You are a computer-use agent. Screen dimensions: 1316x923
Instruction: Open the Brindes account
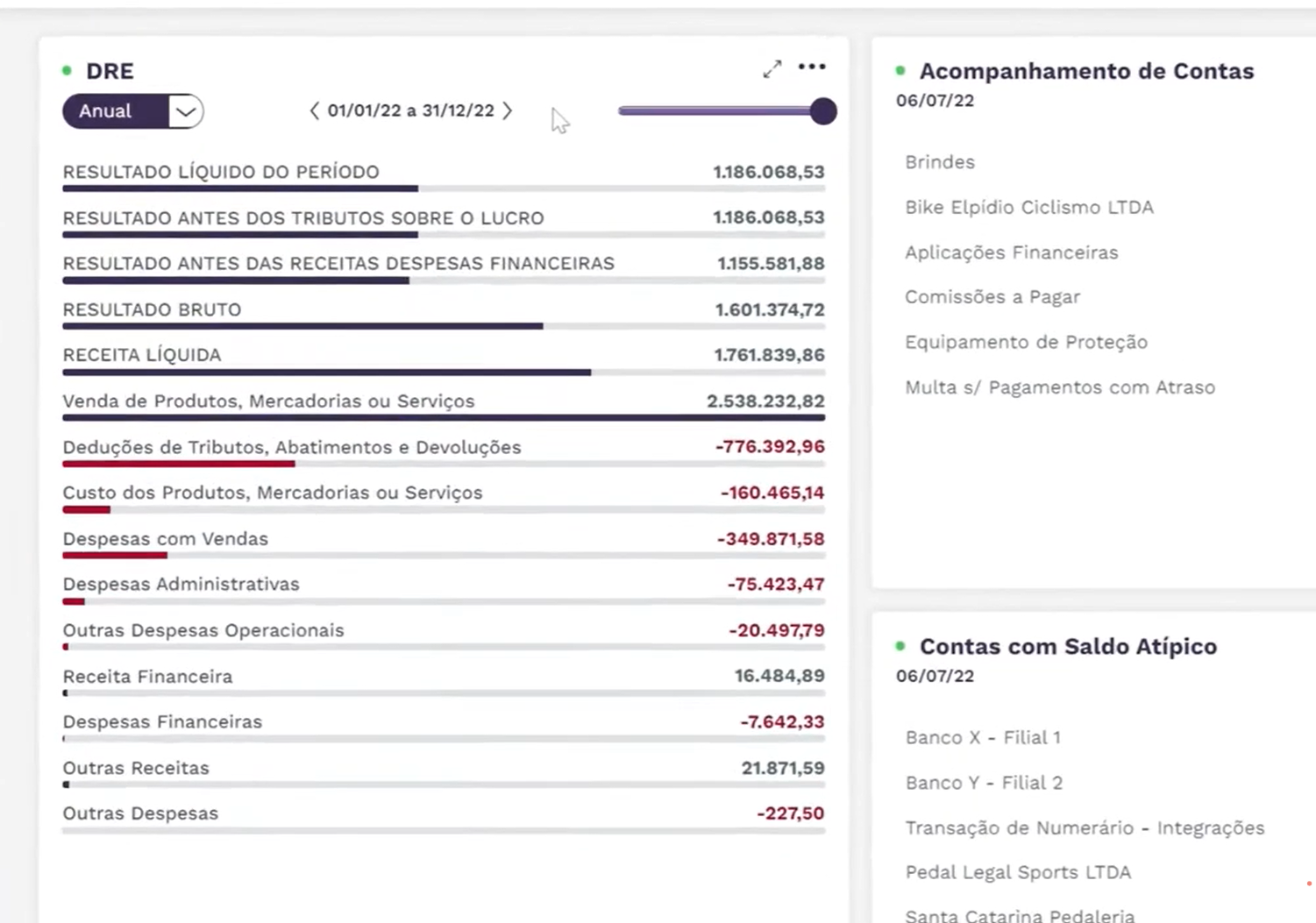[x=940, y=162]
